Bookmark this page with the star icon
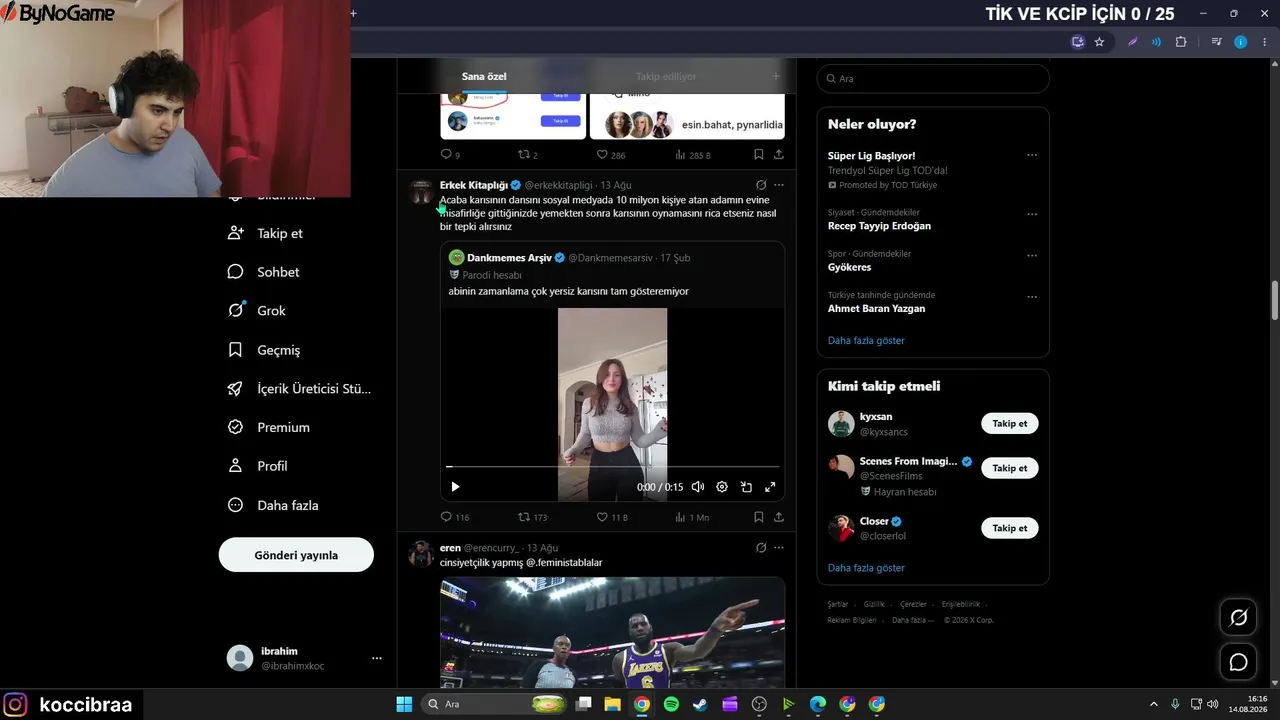 (1099, 42)
